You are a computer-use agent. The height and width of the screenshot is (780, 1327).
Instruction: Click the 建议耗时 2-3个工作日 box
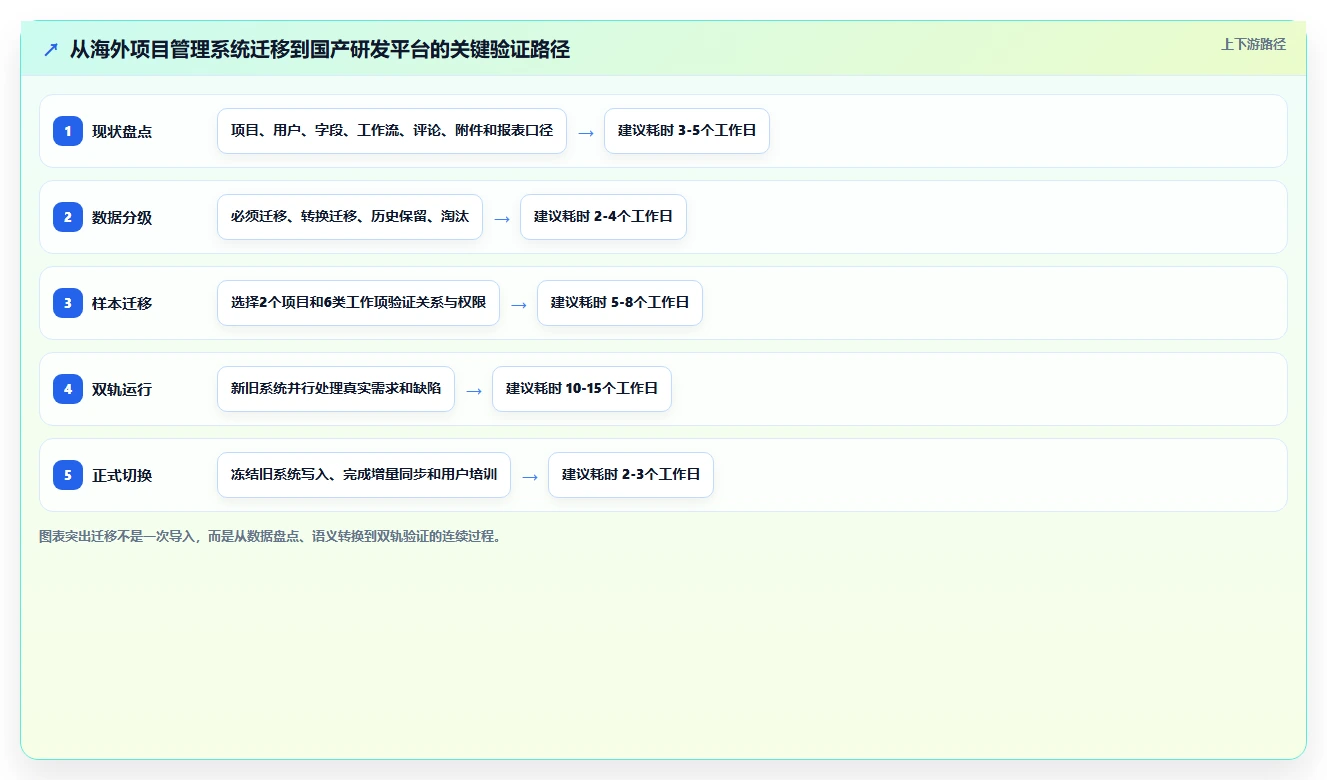click(x=631, y=475)
